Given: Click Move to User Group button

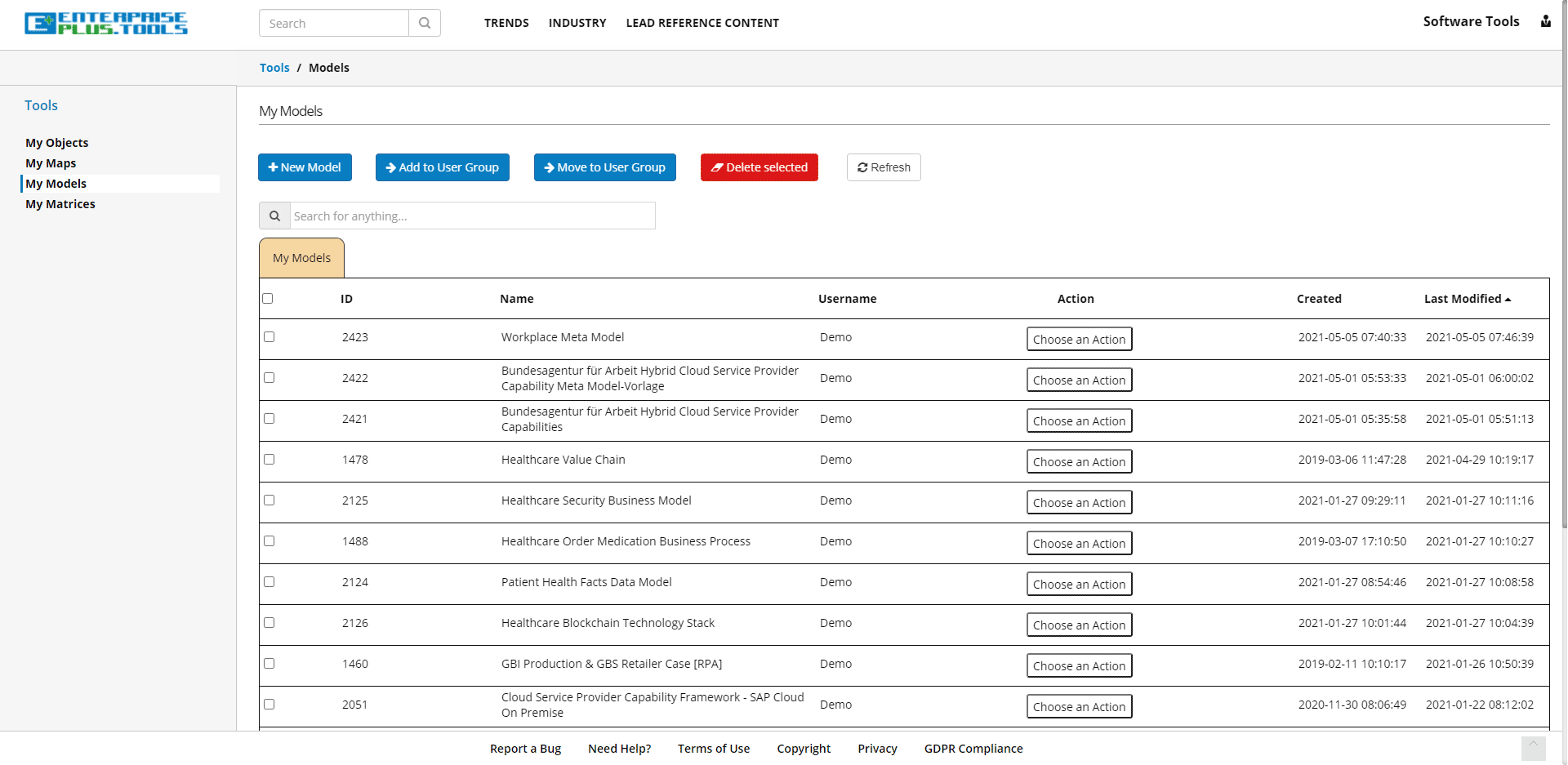Looking at the screenshot, I should tap(604, 167).
